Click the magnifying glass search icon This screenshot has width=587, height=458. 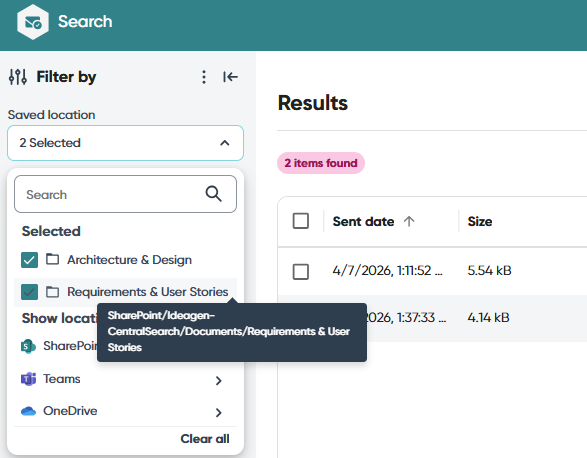tap(213, 194)
